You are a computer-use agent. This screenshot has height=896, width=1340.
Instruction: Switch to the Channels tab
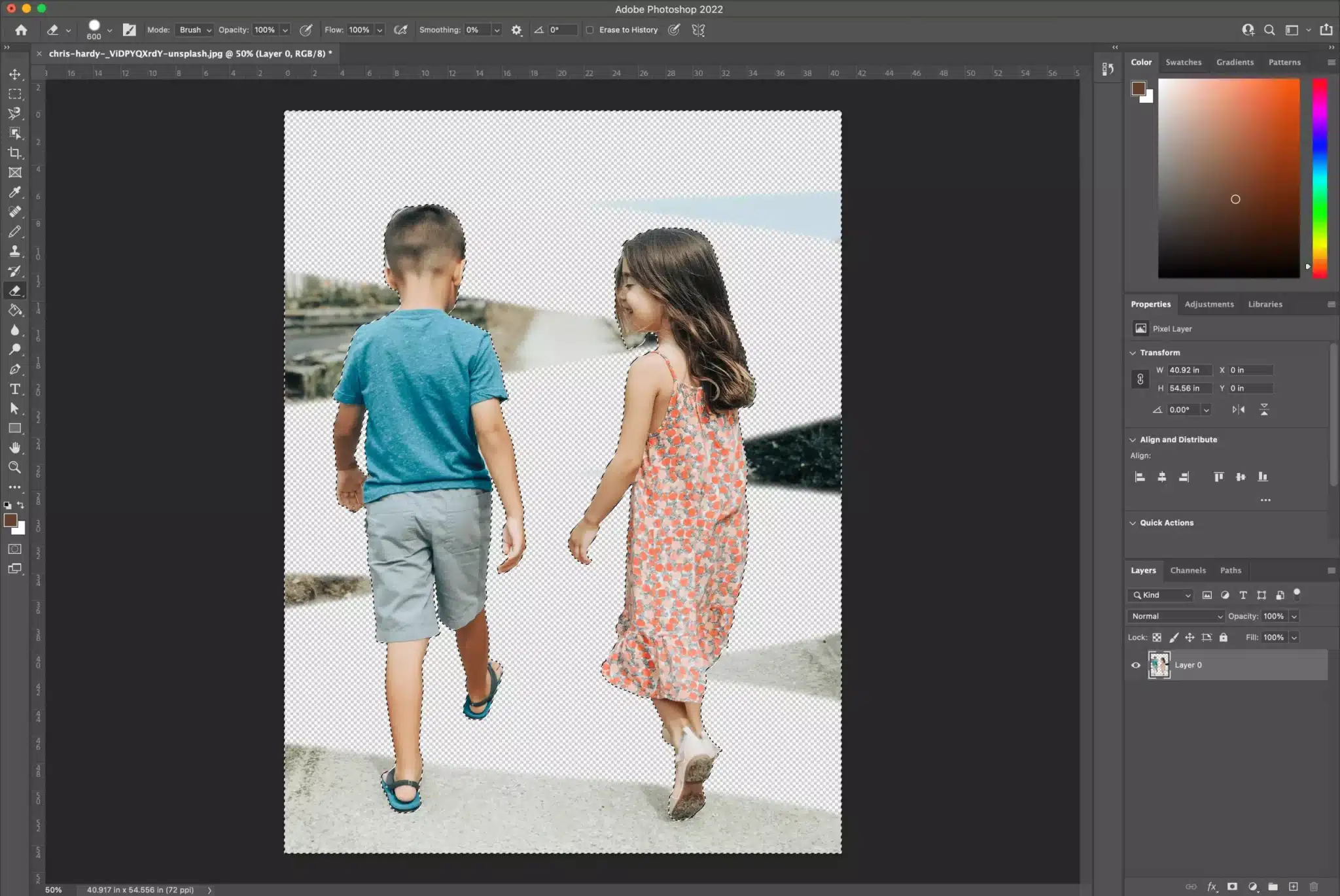[1188, 570]
